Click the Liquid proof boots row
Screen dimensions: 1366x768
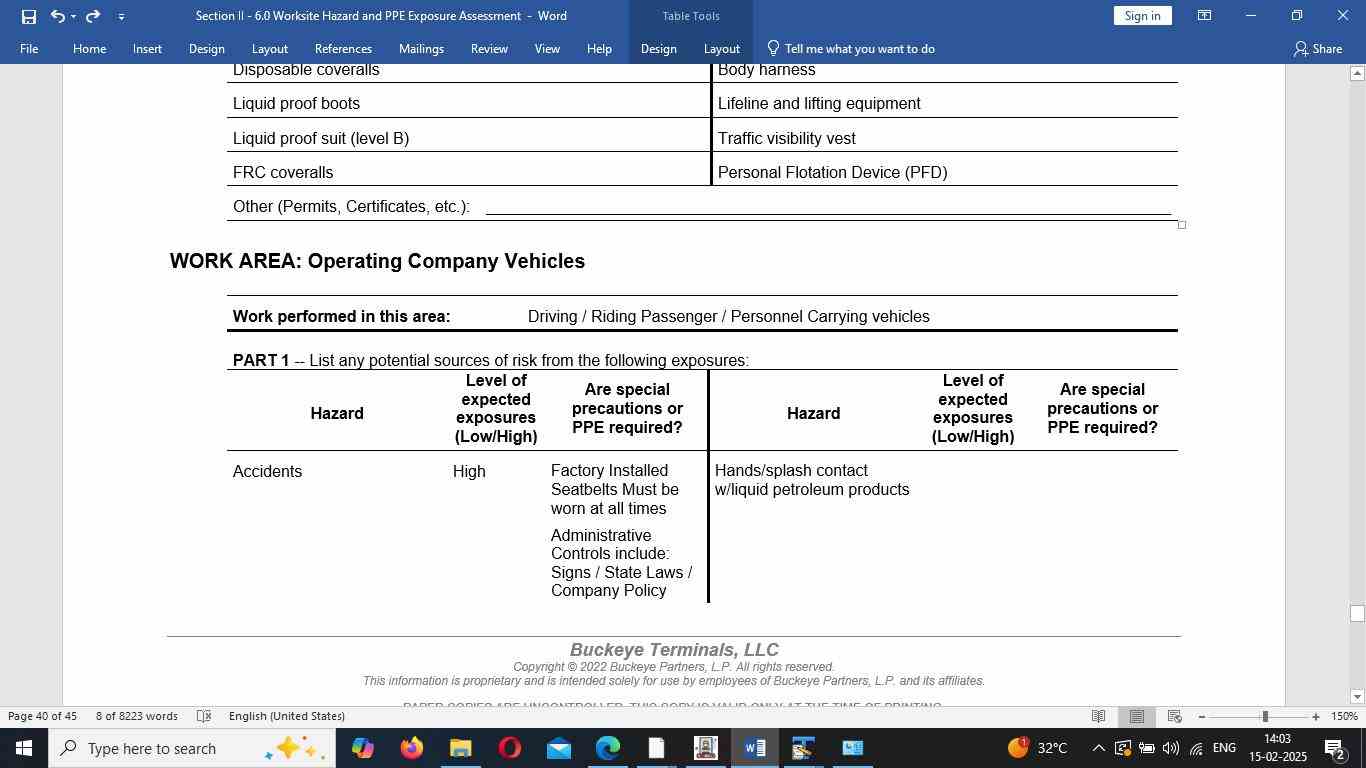468,103
